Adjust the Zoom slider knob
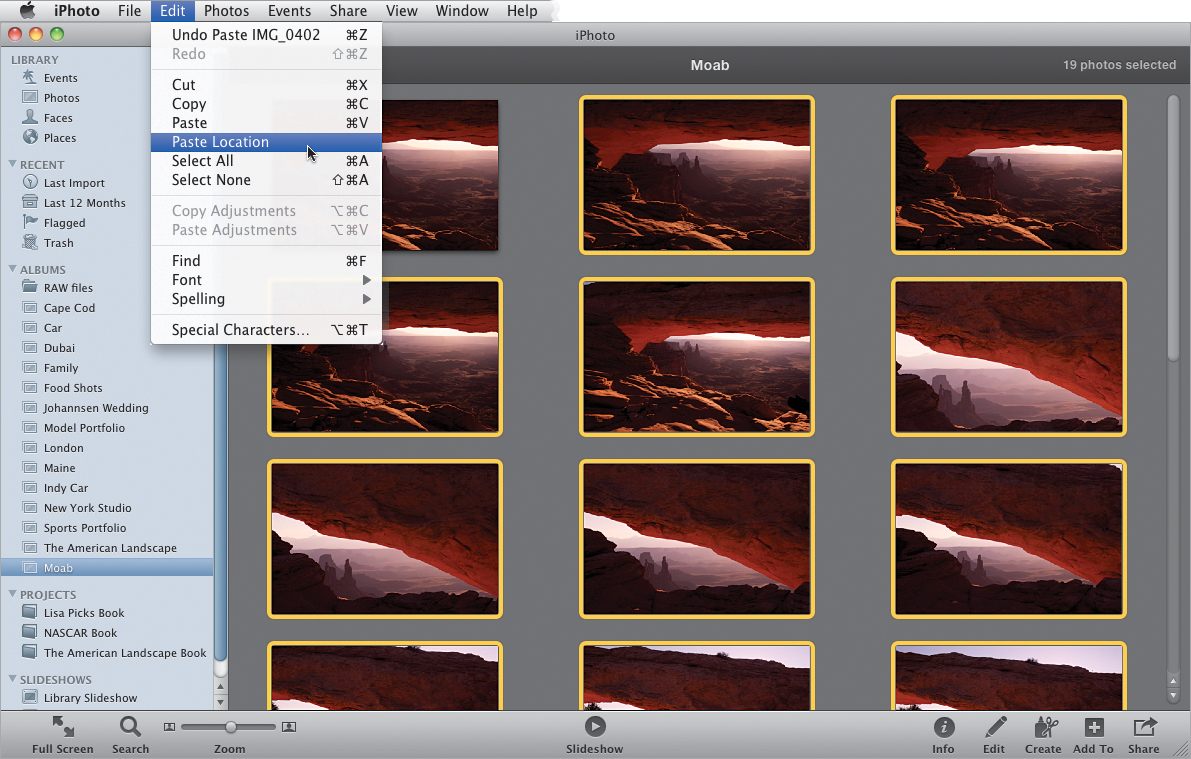Viewport: 1191px width, 759px height. 230,727
